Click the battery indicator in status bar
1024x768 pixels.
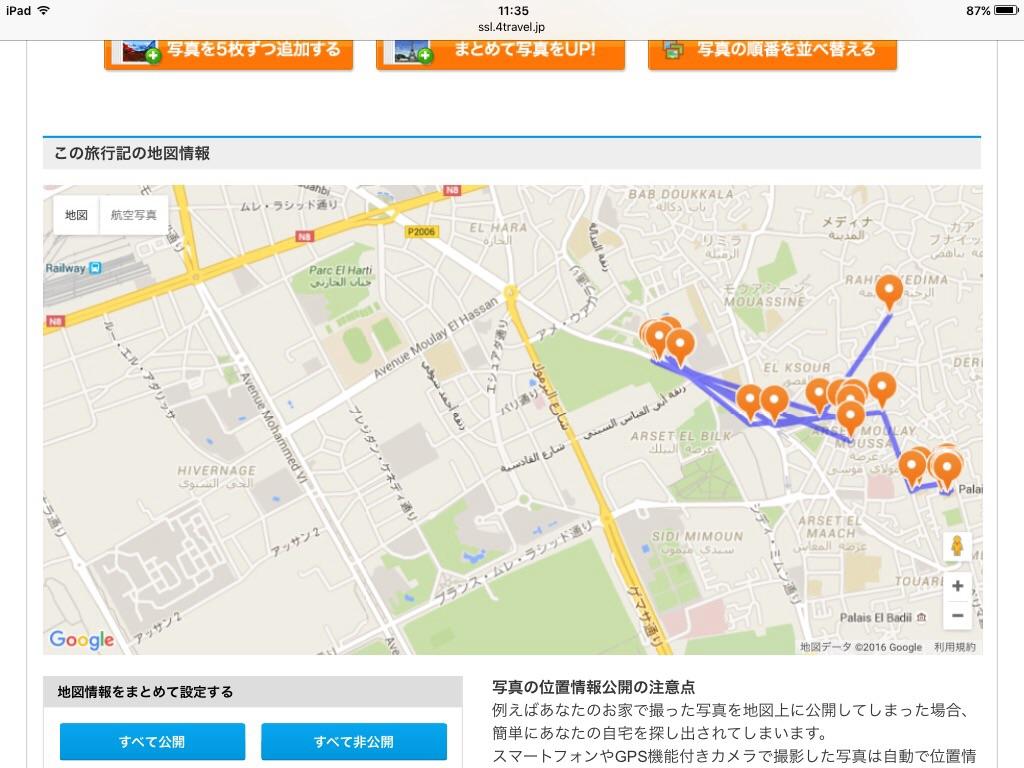click(1005, 10)
